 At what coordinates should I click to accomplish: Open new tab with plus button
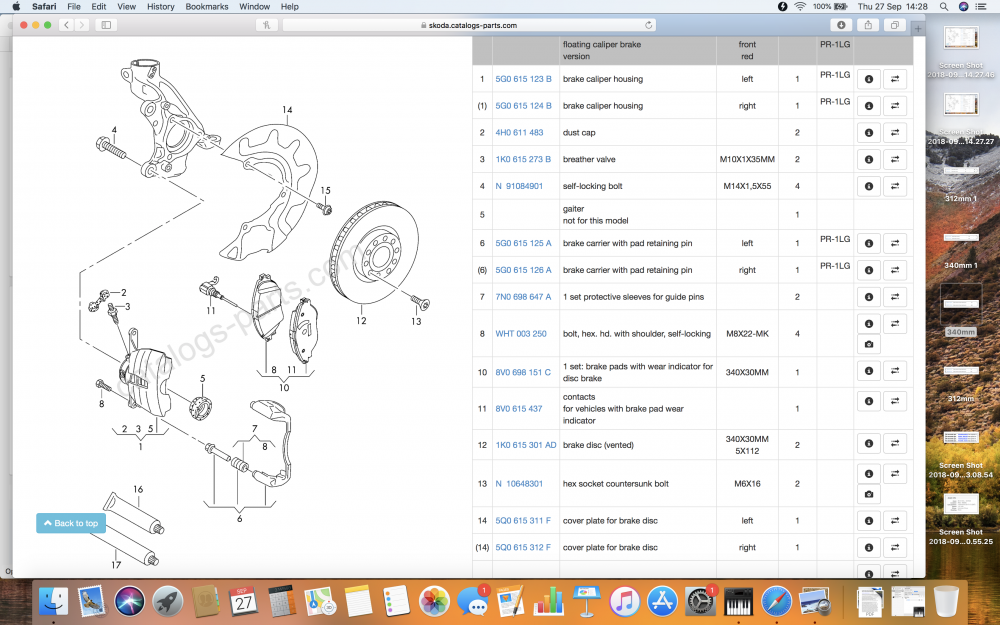coord(918,29)
